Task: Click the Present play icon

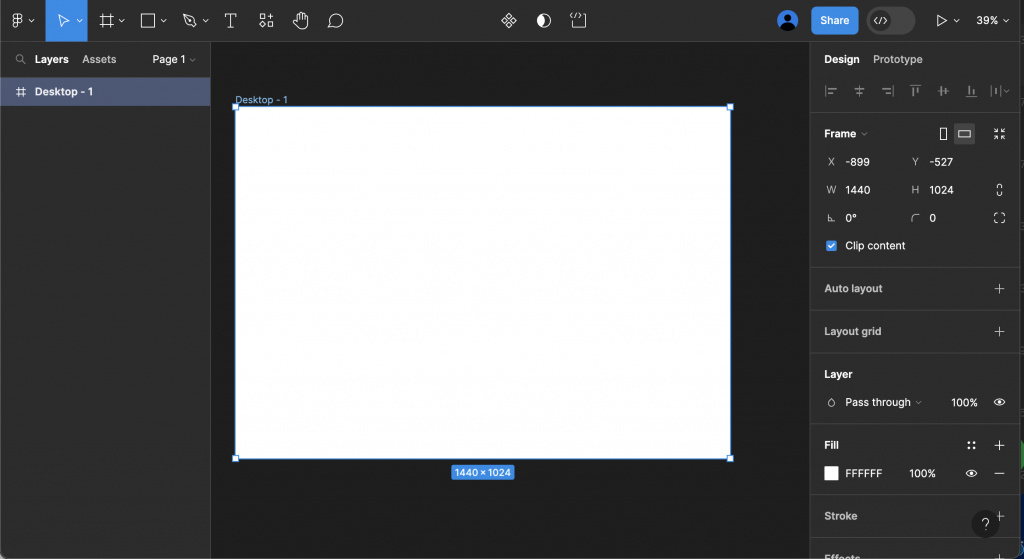Action: point(941,21)
